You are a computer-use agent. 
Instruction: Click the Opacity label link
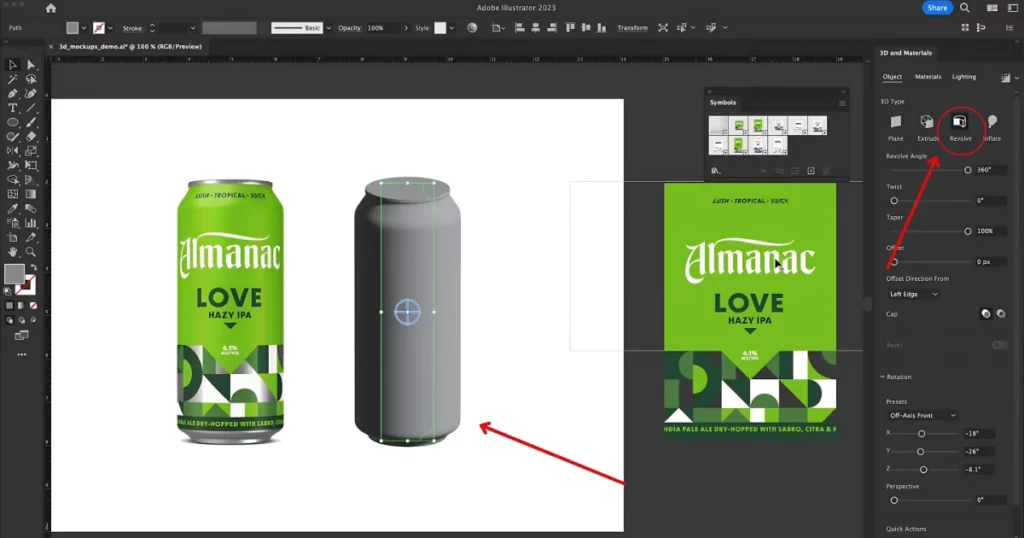pos(350,28)
